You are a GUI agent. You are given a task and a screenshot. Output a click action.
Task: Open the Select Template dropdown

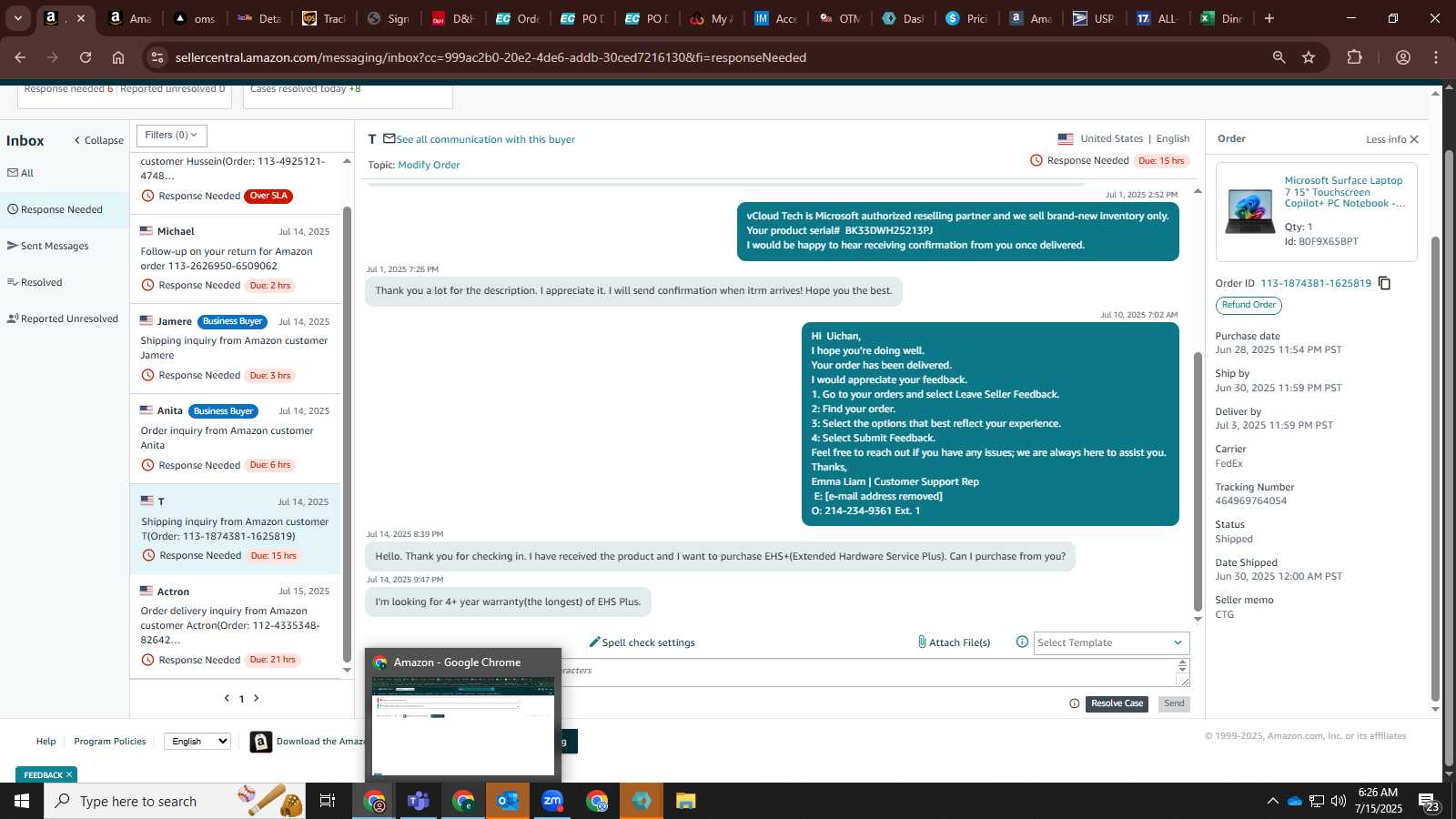tap(1111, 642)
